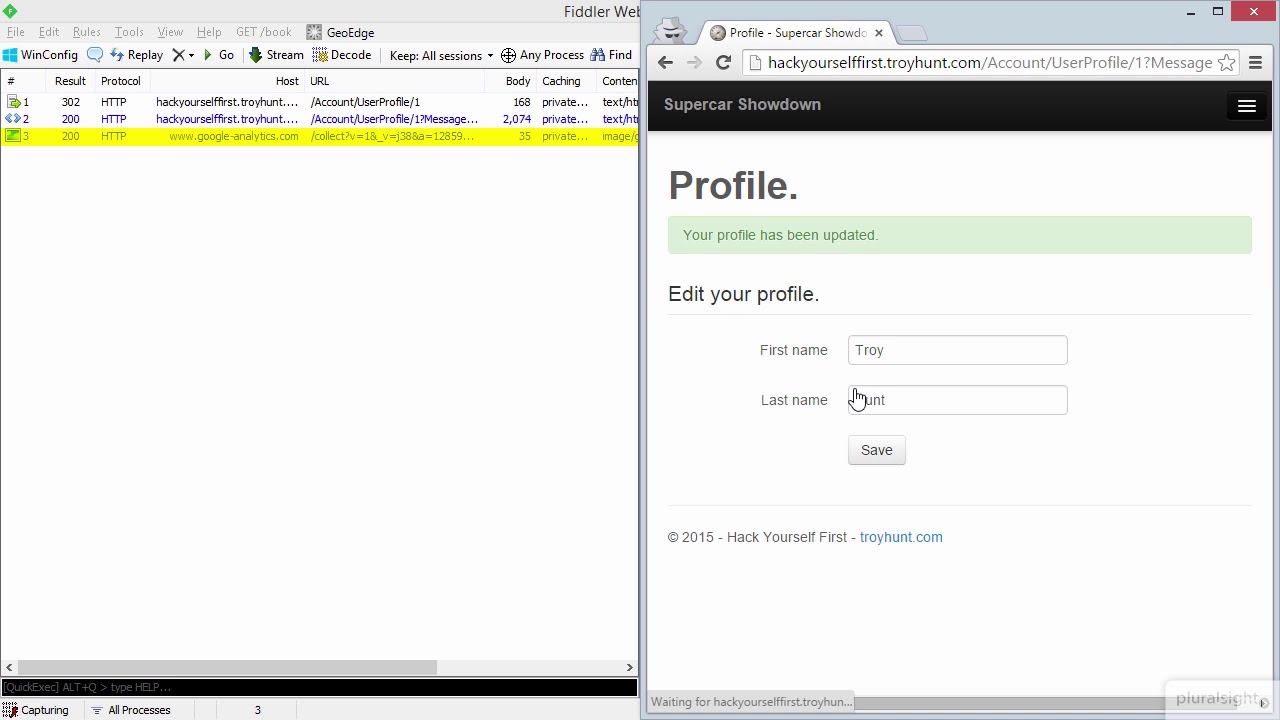1280x720 pixels.
Task: Sort by the Protocol column header
Action: pos(121,81)
